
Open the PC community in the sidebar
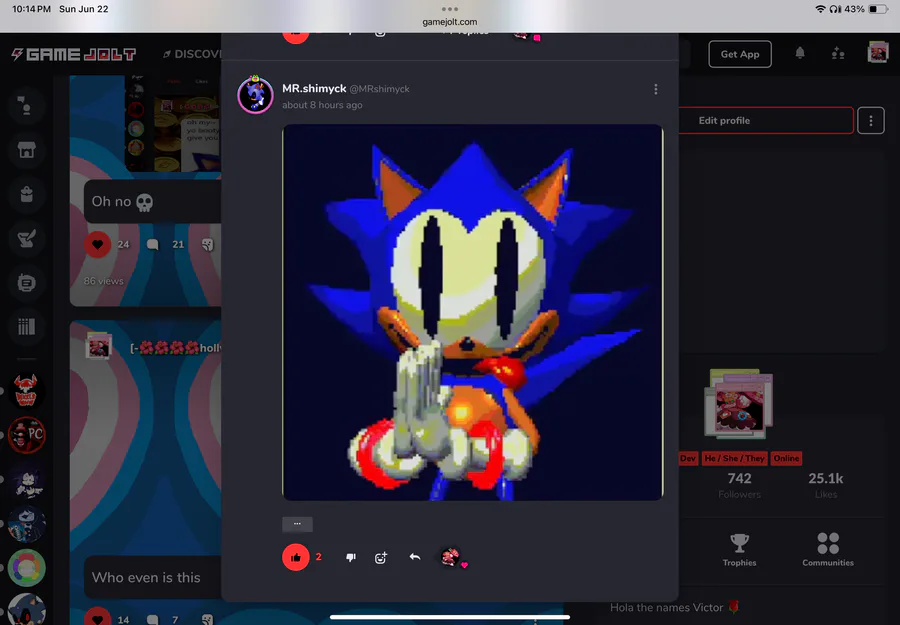point(26,435)
